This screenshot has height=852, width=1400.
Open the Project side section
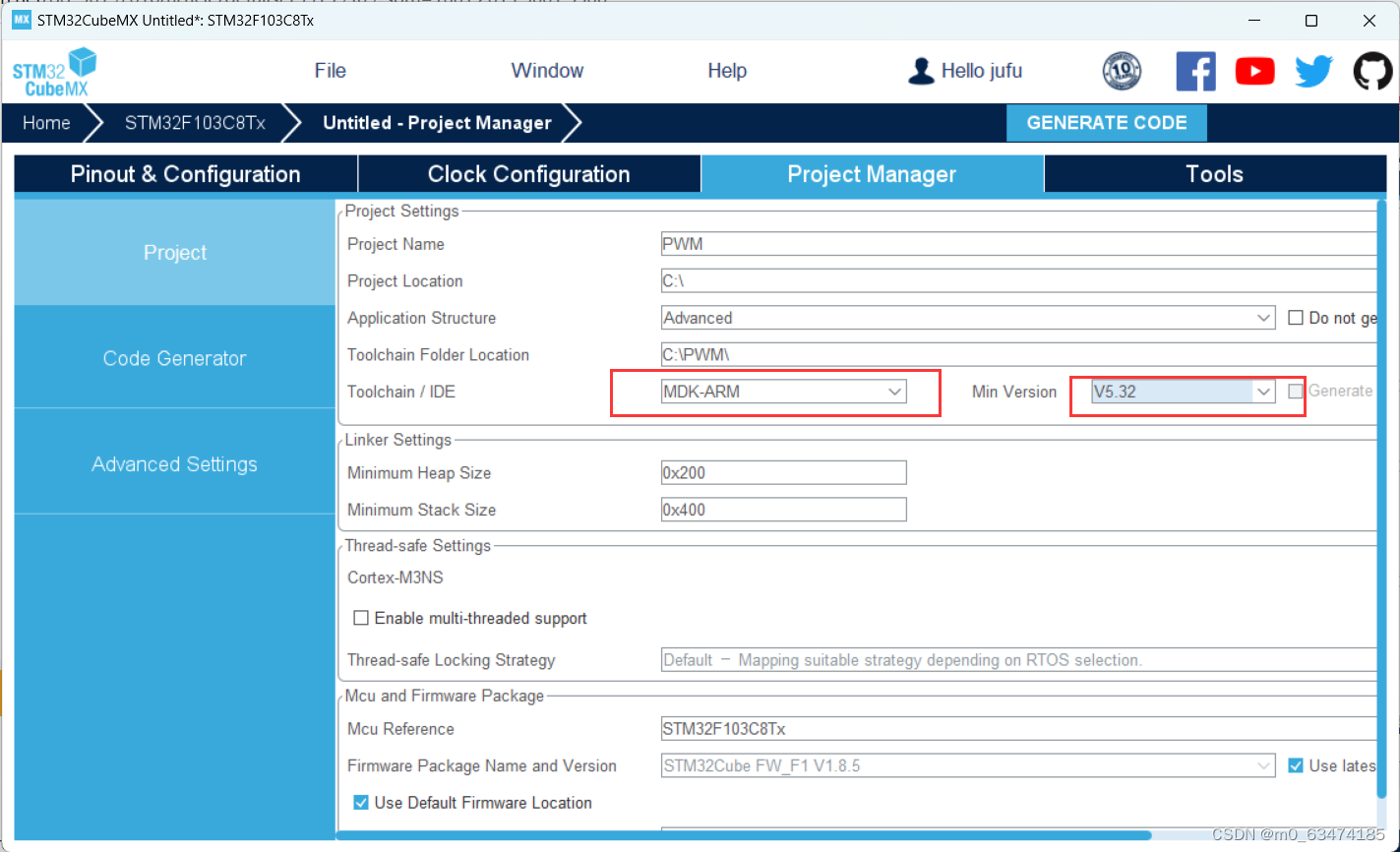coord(175,253)
